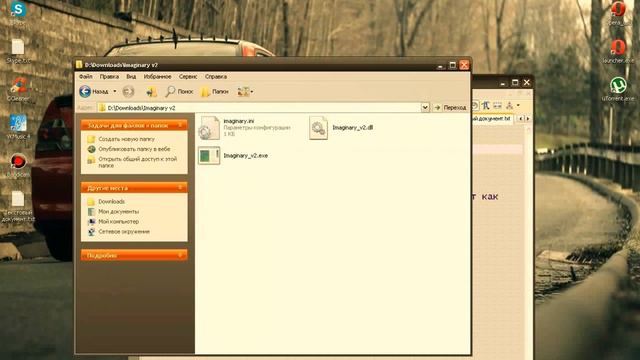Image resolution: width=640 pixels, height=360 pixels.
Task: Click the Переход go button
Action: click(450, 108)
